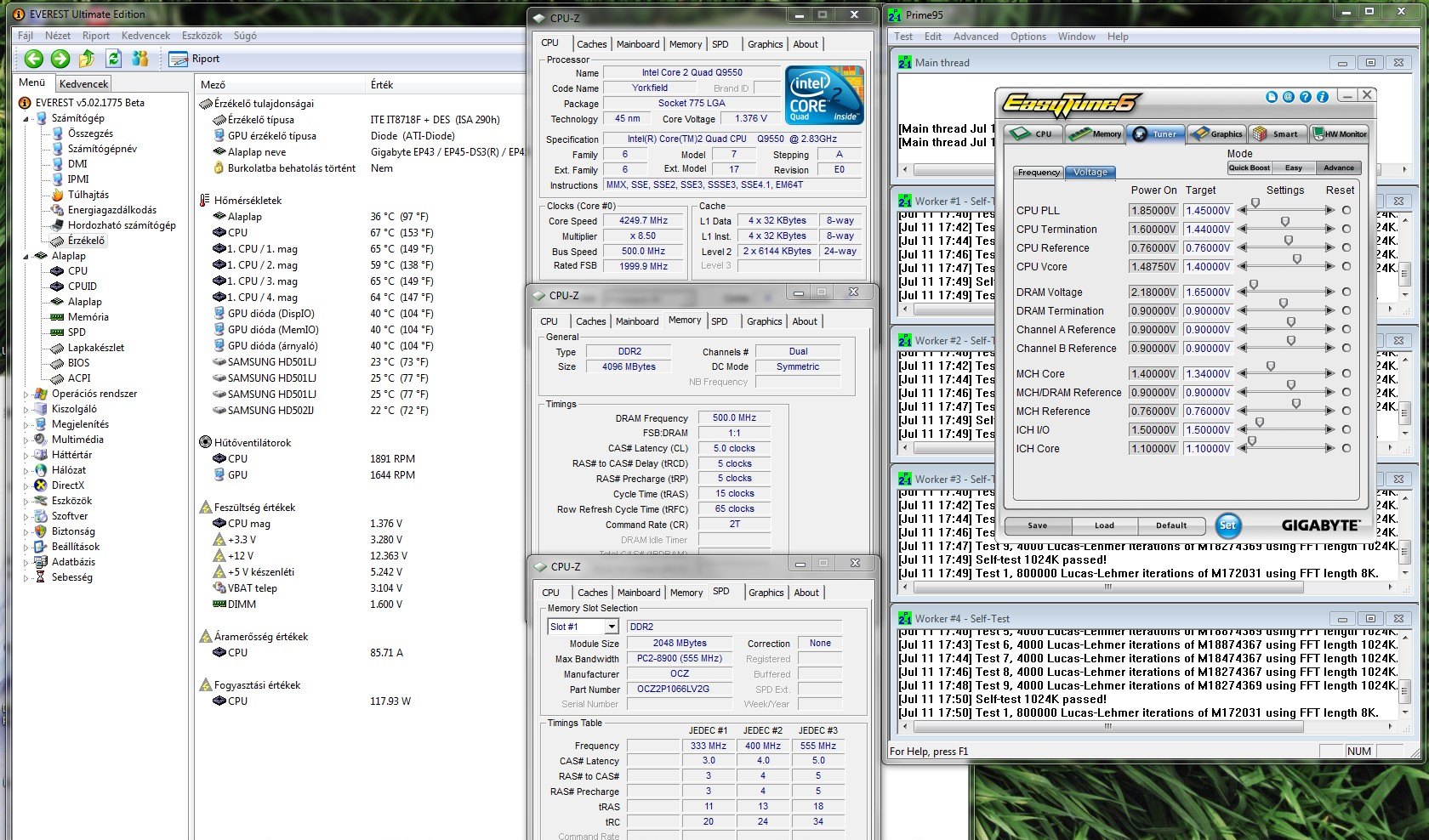The height and width of the screenshot is (840, 1429).
Task: Open the Graphics tab in EasyTune6
Action: click(x=1217, y=133)
